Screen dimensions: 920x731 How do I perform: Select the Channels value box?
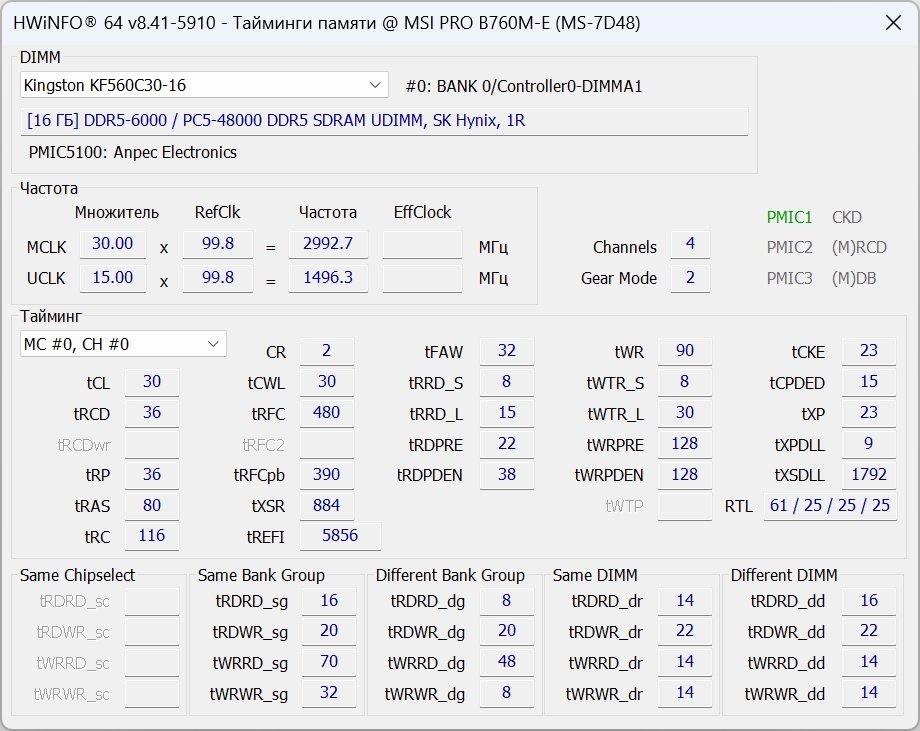[690, 244]
